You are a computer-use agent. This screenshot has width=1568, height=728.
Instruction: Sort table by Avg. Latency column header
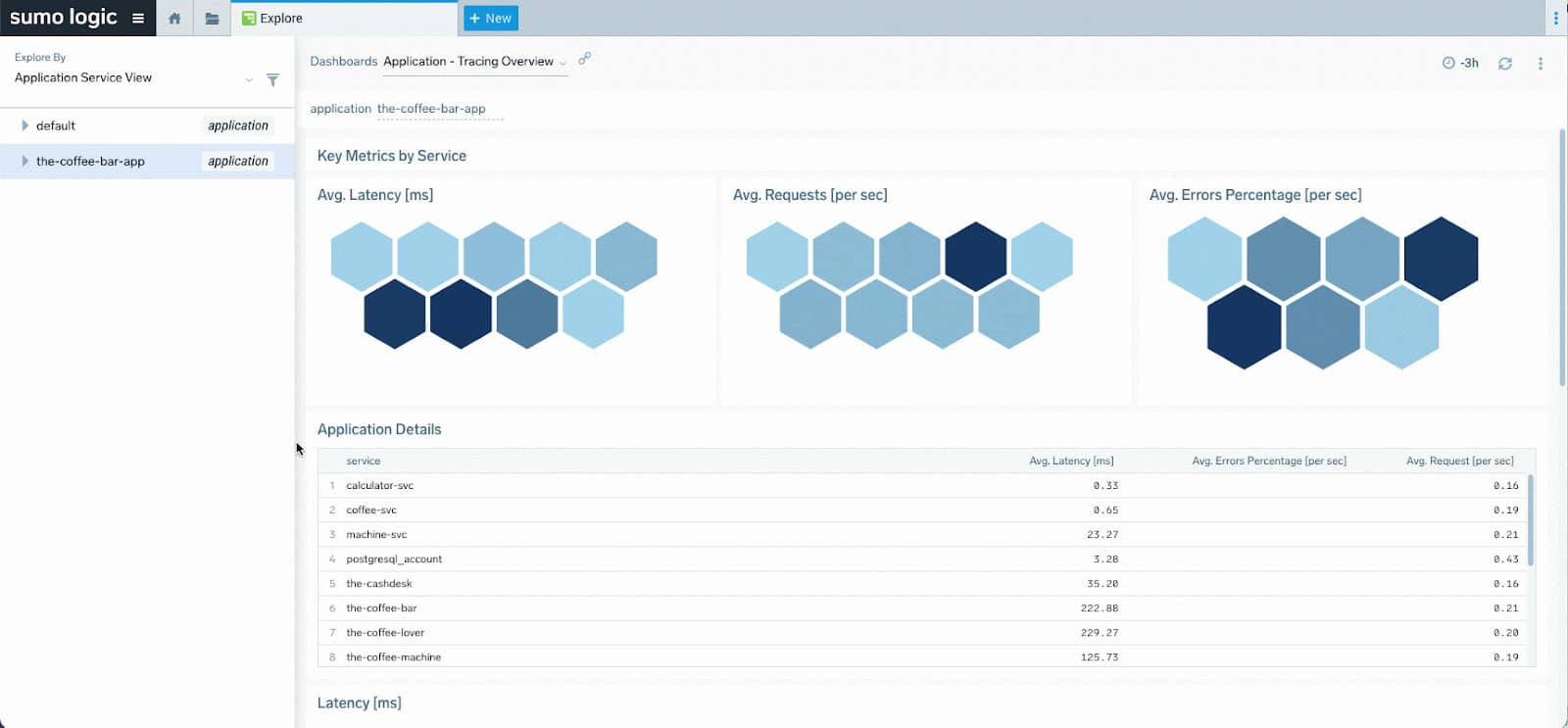tap(1070, 461)
